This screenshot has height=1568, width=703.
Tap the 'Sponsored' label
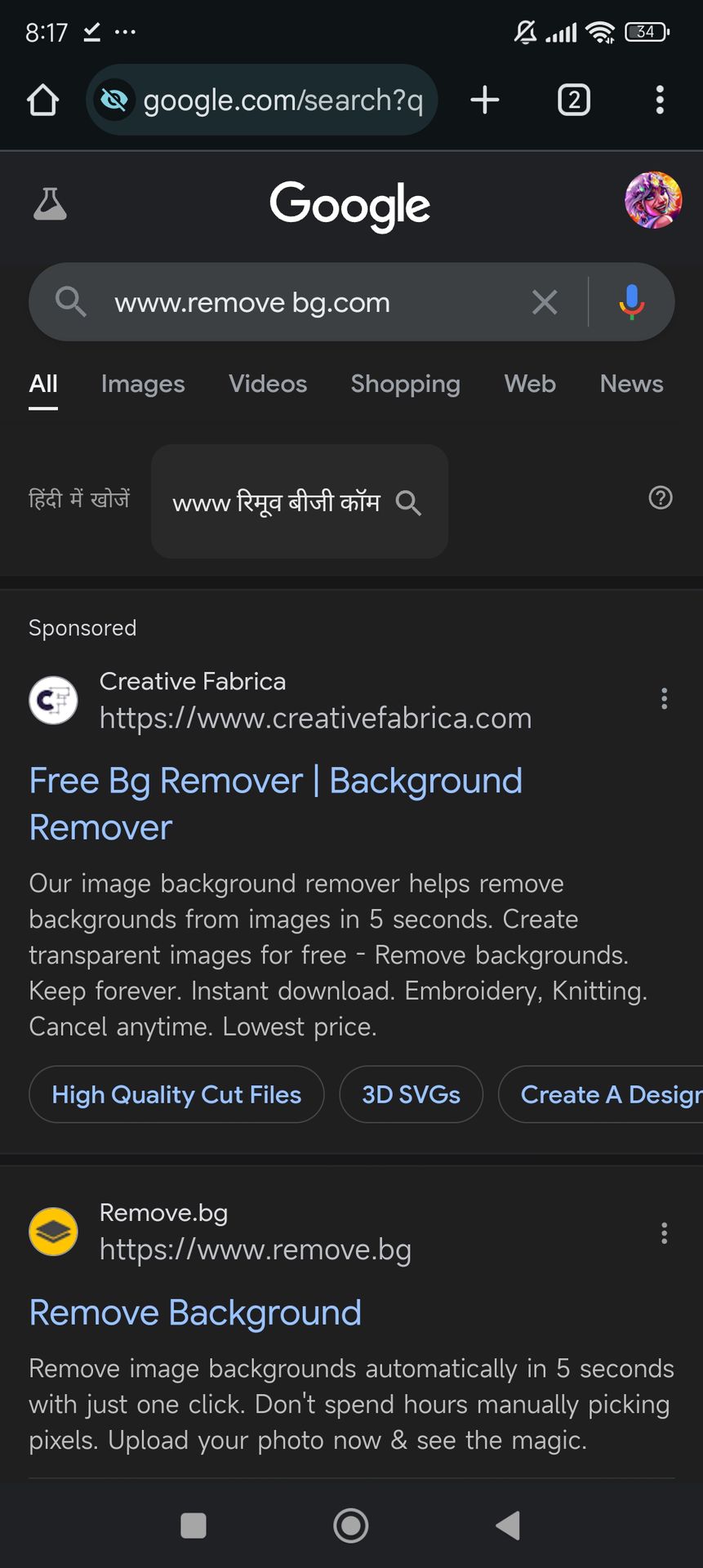[x=82, y=628]
